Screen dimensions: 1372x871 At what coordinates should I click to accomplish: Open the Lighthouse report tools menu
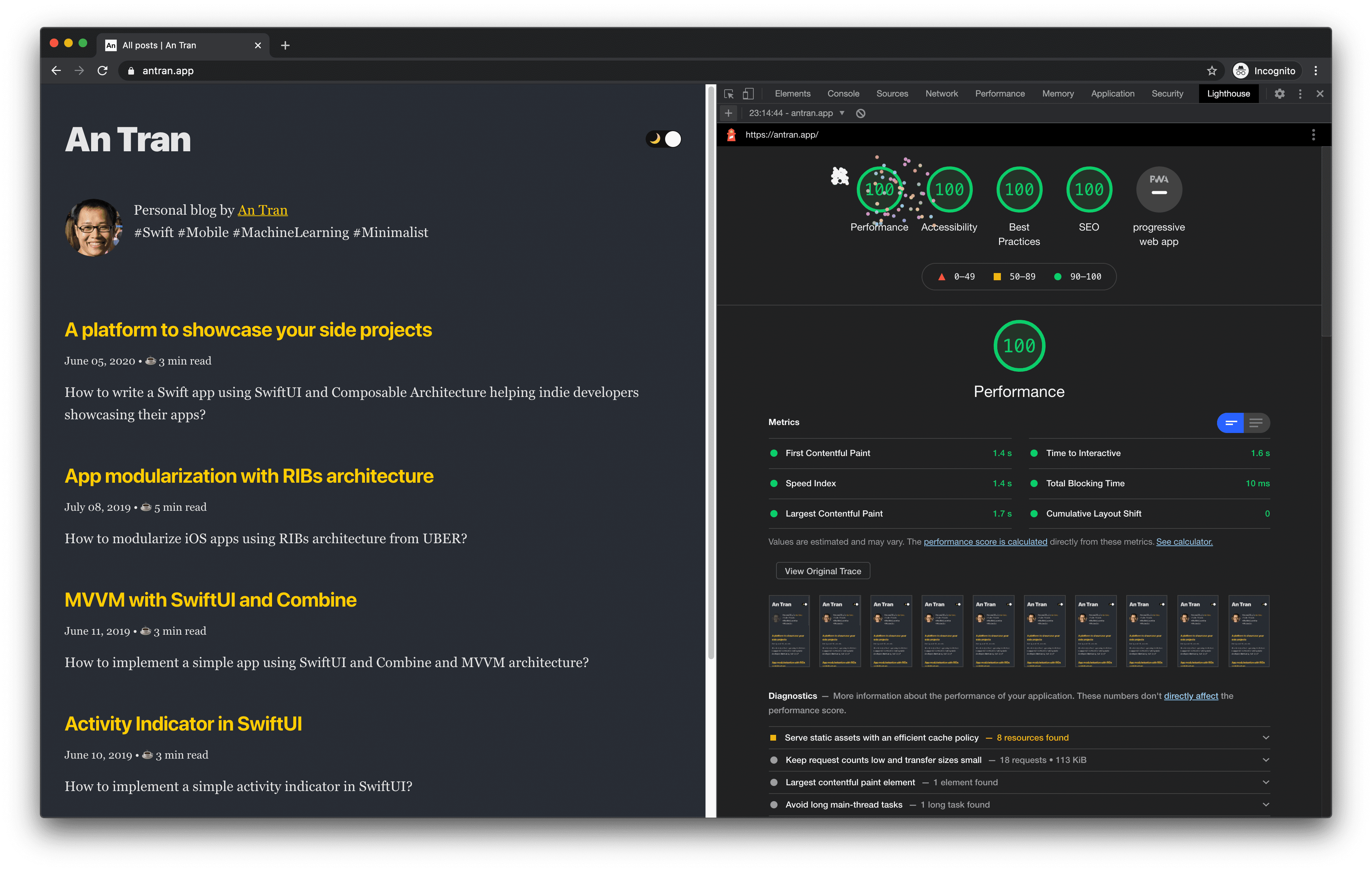[1313, 134]
